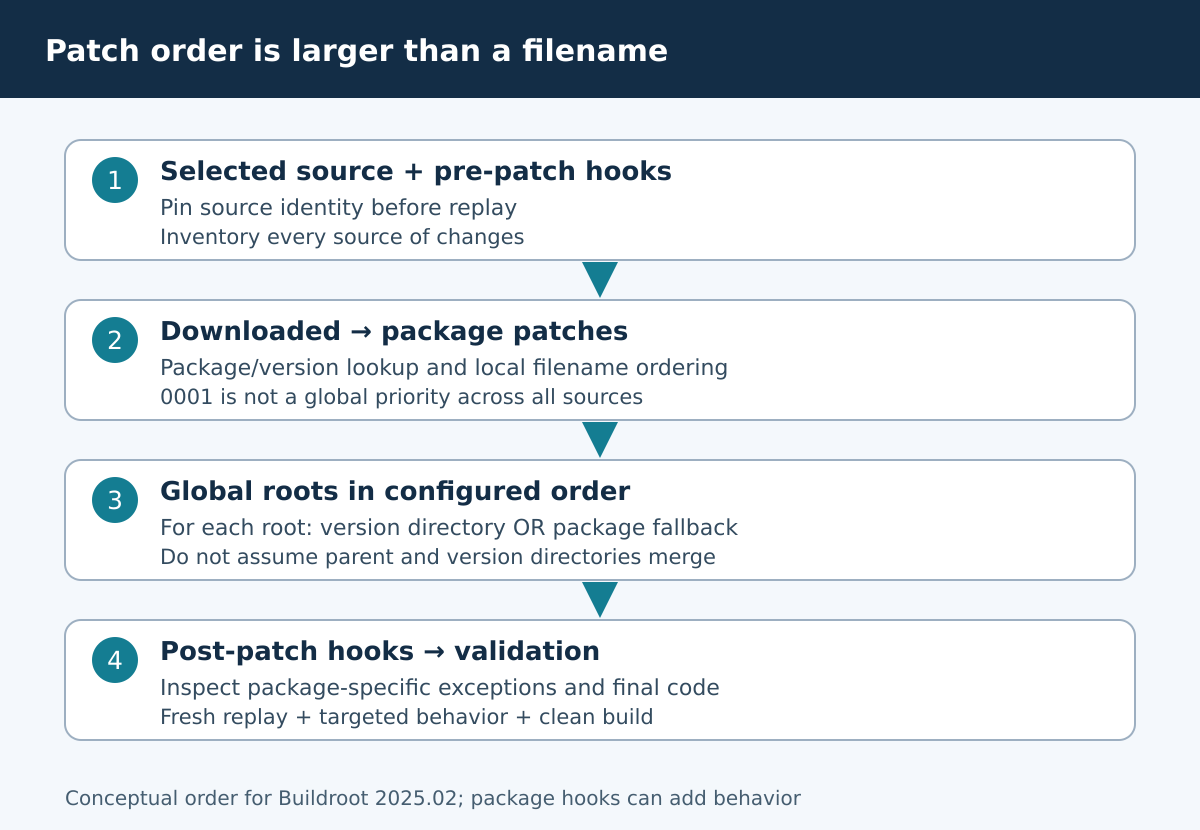Click the text "Inventory every source of changes"
This screenshot has height=830, width=1200.
coord(342,237)
